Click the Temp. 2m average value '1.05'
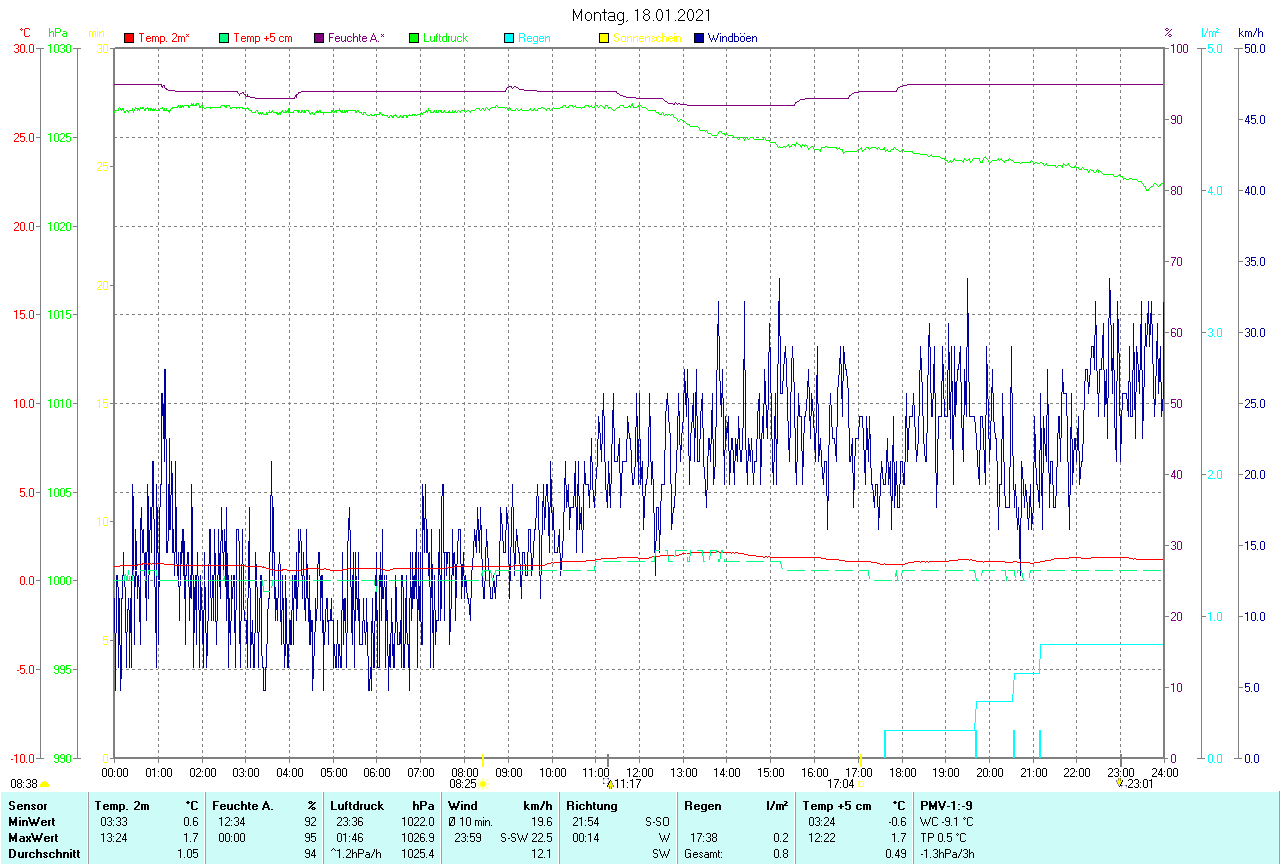The image size is (1280, 864). (187, 853)
